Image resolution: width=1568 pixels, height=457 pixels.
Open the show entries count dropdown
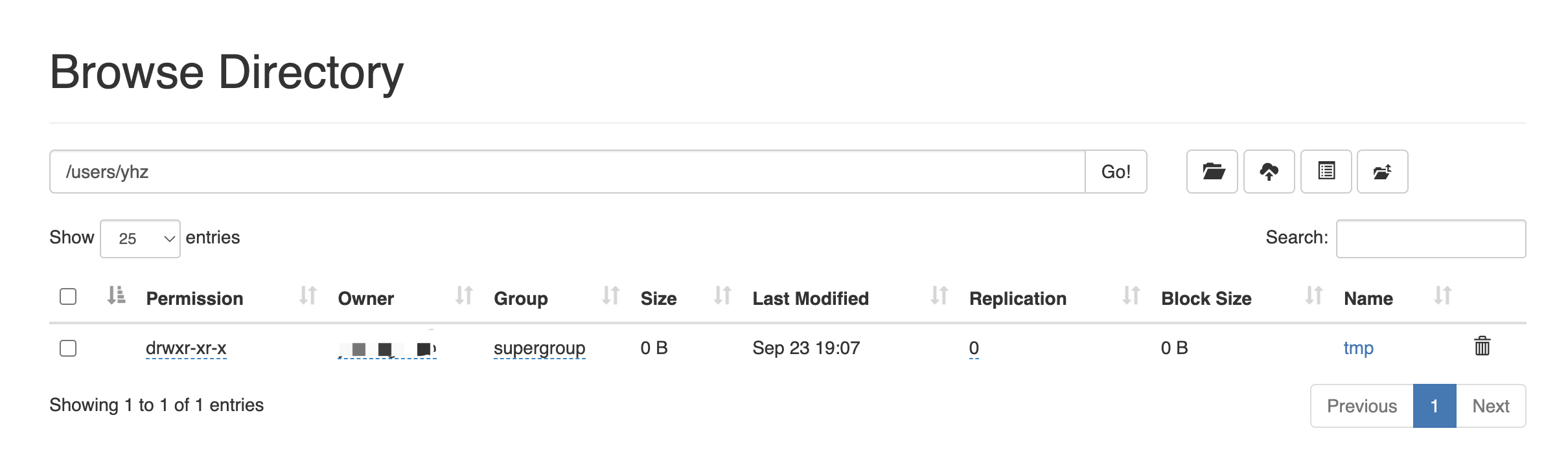tap(140, 239)
